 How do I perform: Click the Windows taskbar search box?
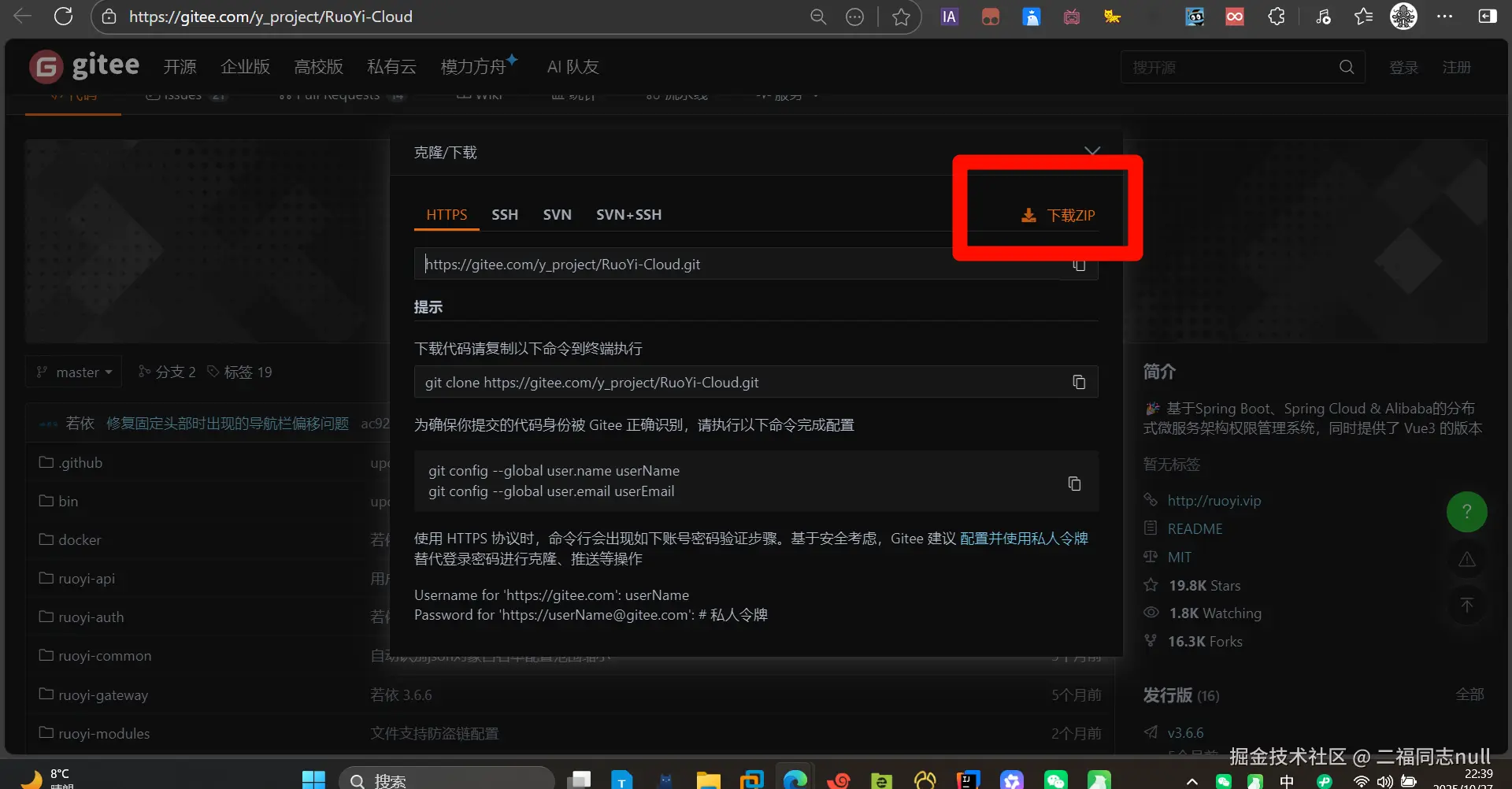coord(447,780)
